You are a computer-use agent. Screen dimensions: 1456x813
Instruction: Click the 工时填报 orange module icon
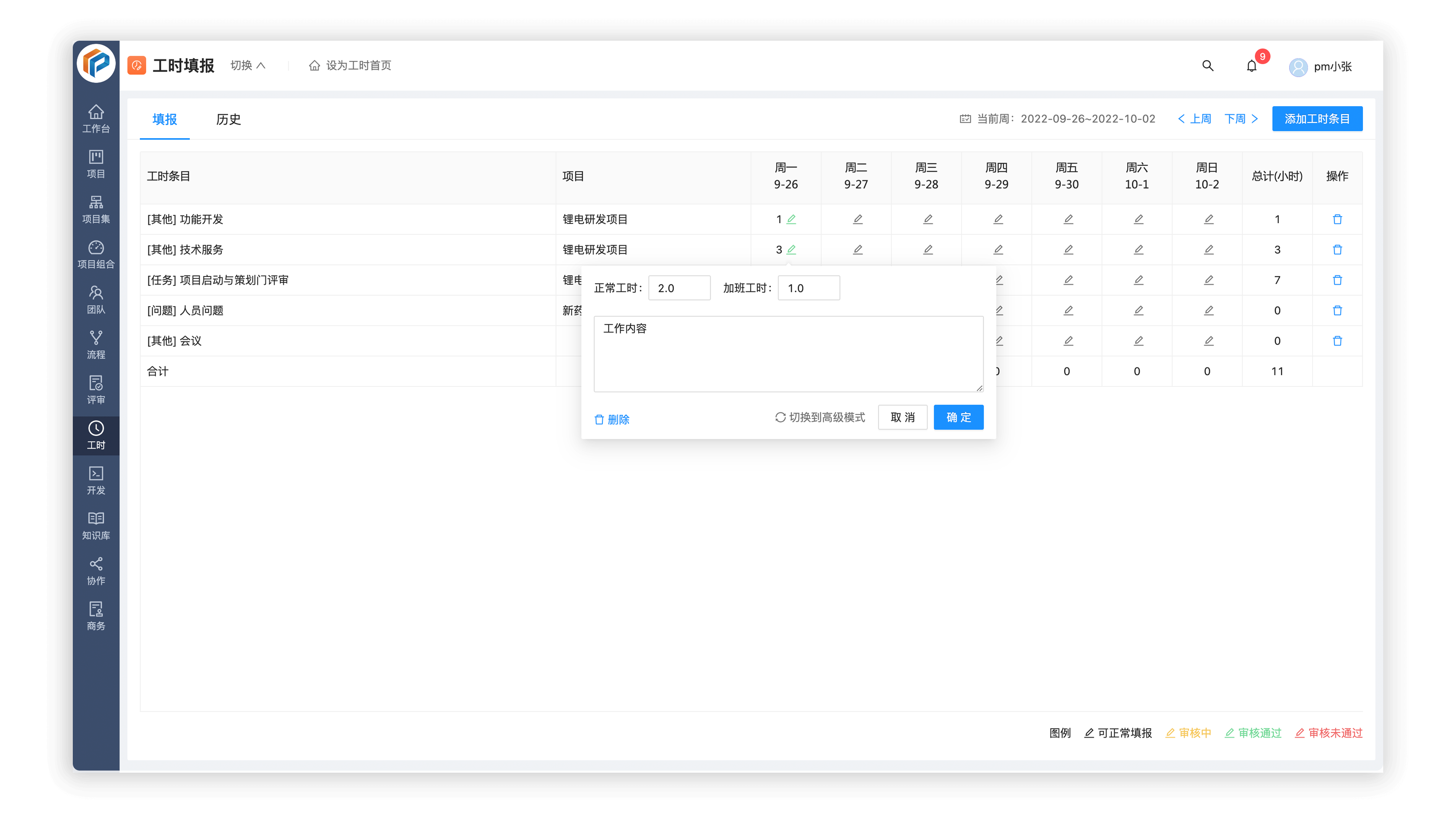[136, 65]
